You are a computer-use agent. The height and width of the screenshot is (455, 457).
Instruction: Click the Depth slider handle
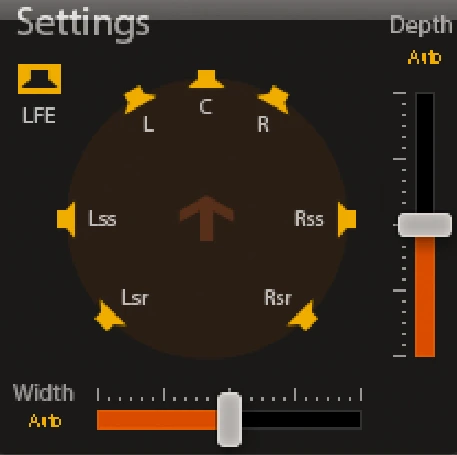(425, 225)
